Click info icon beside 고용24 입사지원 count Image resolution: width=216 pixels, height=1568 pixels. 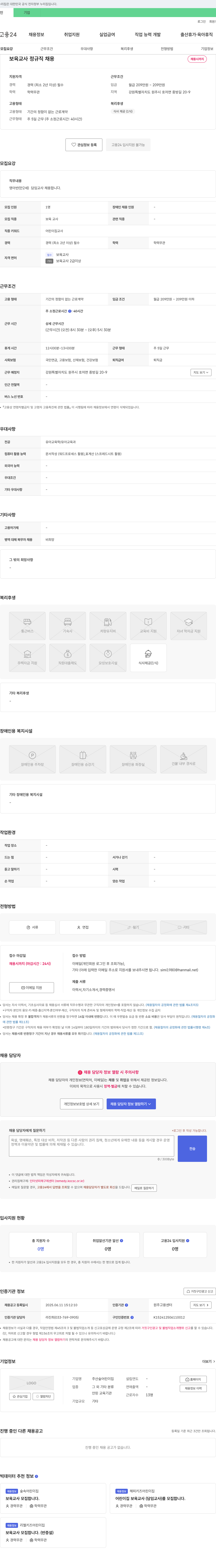(x=187, y=1240)
